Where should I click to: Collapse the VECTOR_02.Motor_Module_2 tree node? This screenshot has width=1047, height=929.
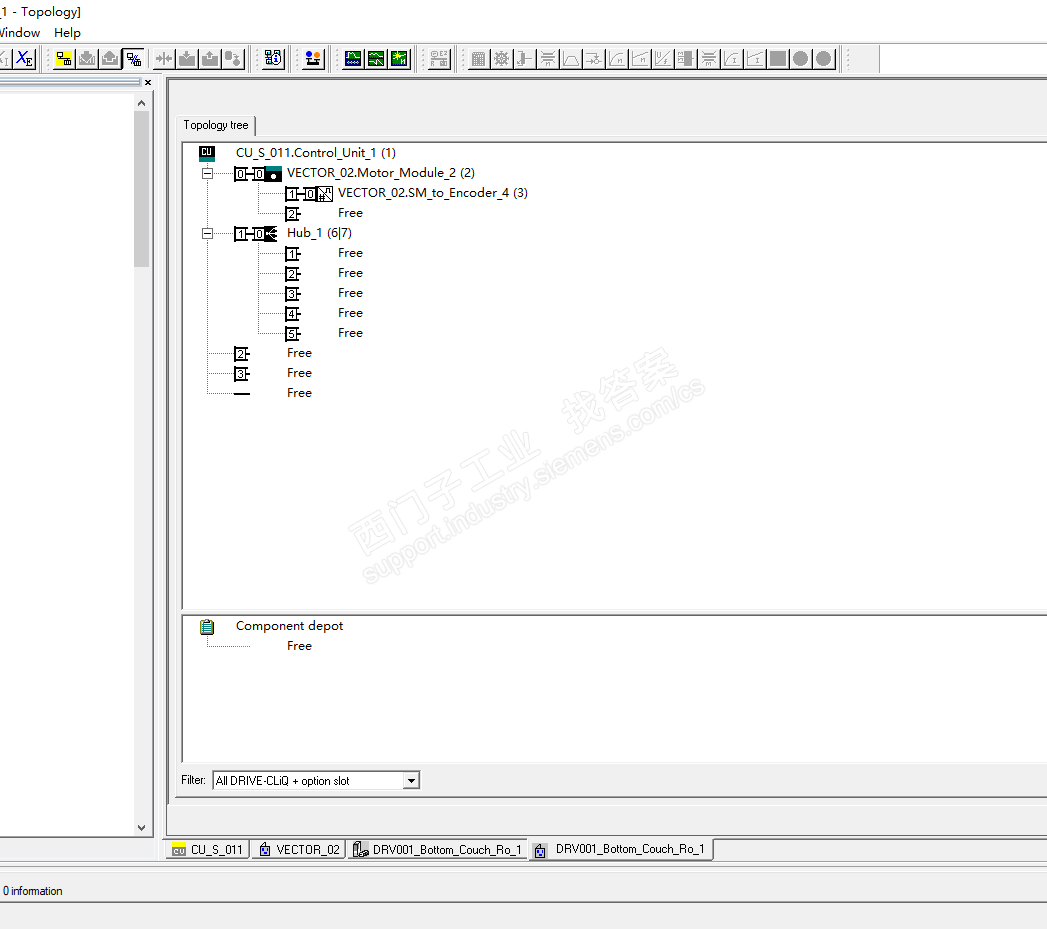[x=208, y=174]
